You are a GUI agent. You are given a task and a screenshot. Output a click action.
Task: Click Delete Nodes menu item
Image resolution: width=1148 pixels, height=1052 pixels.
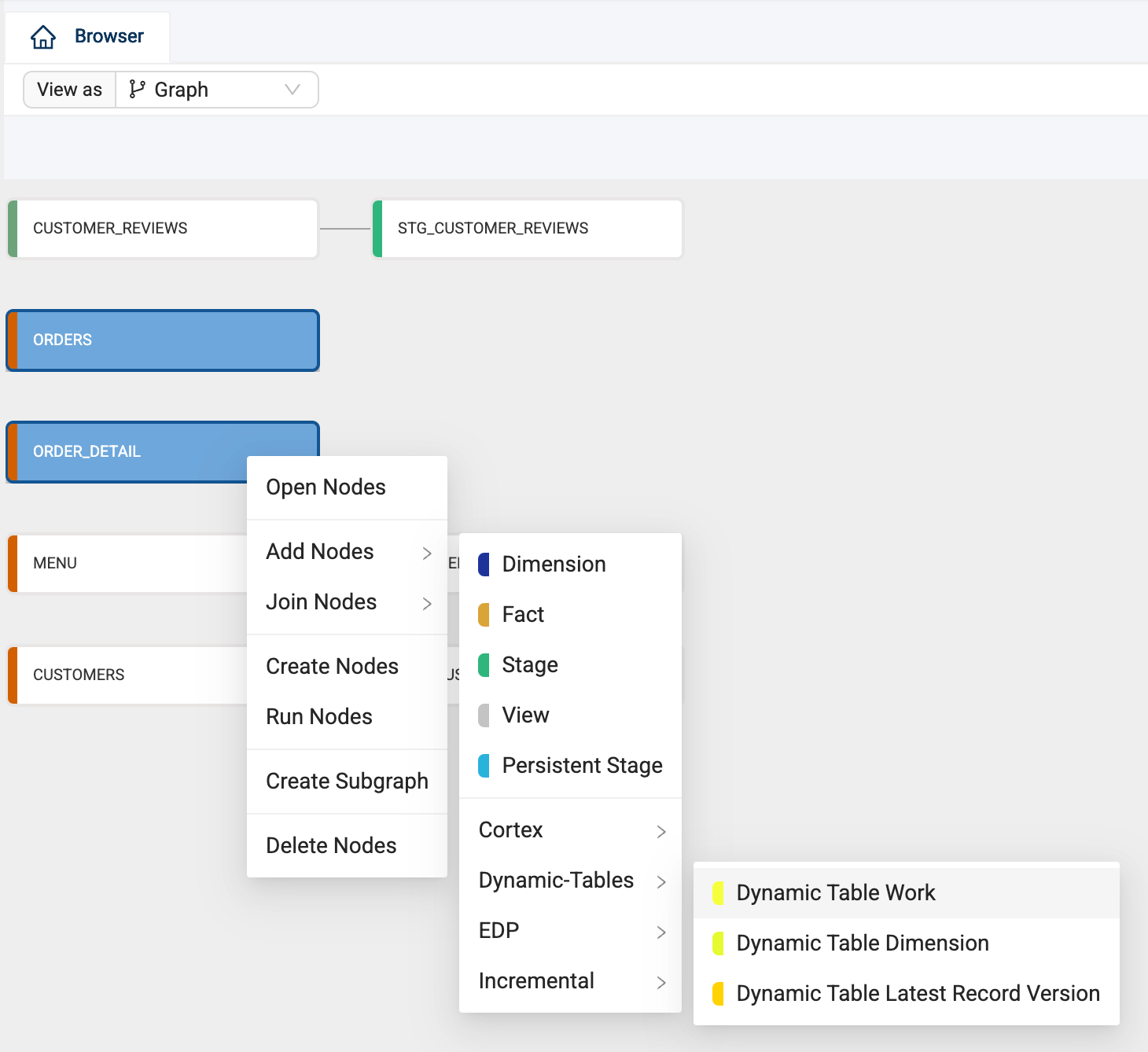click(331, 846)
